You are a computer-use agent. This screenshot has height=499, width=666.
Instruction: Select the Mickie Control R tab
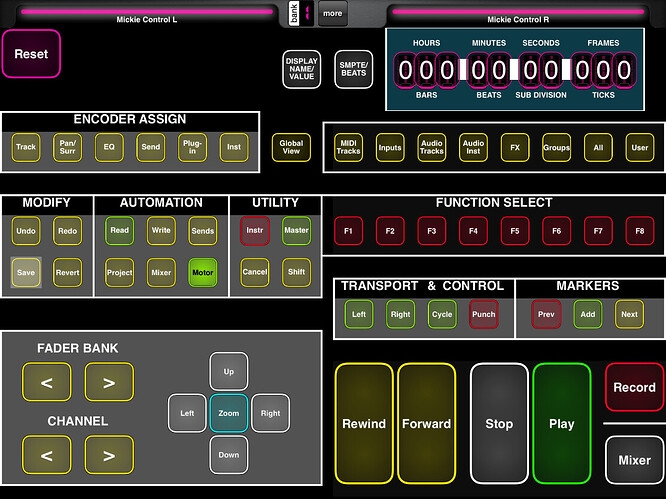[518, 15]
